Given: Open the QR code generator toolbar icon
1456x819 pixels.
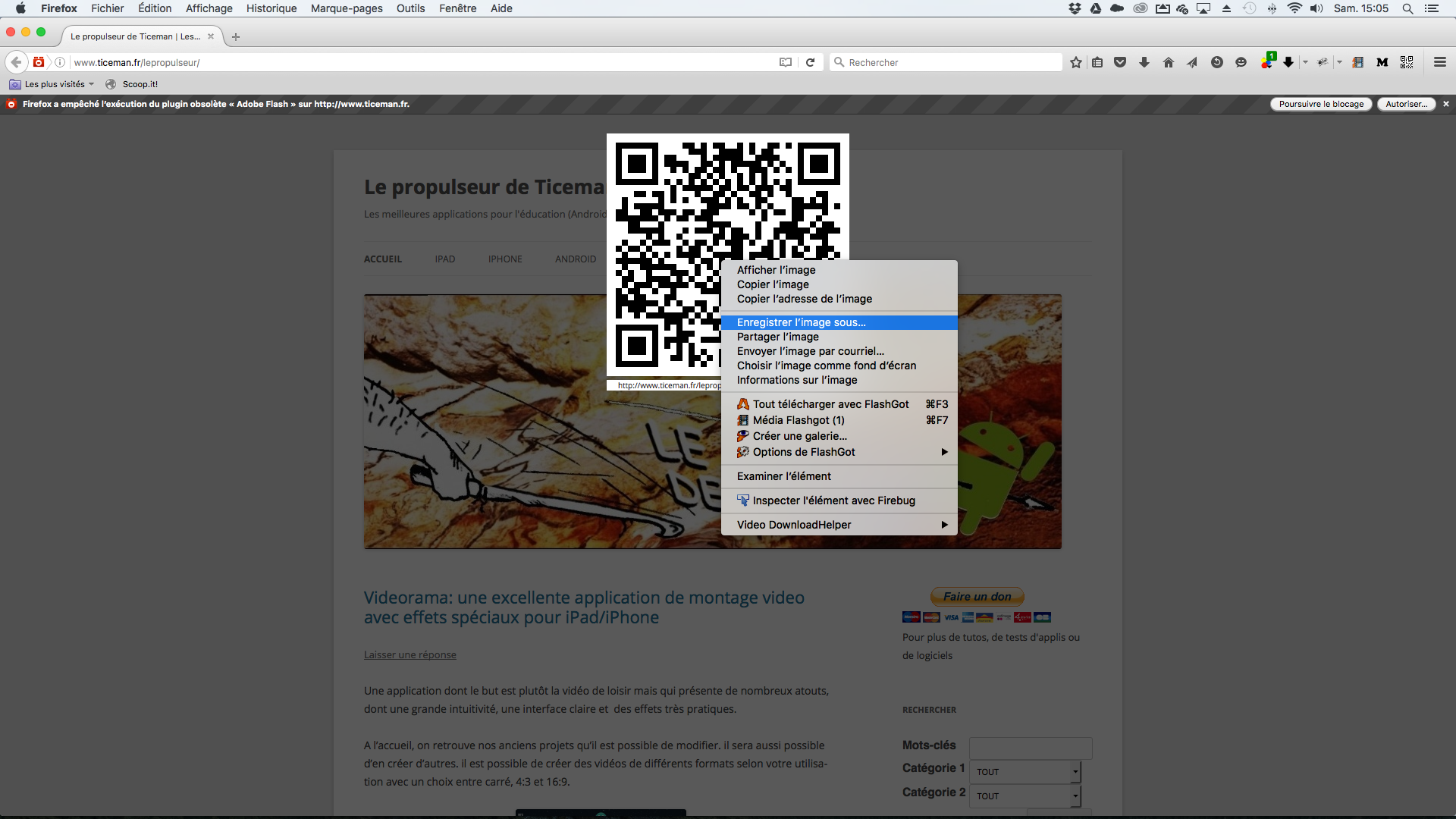Looking at the screenshot, I should 1407,62.
